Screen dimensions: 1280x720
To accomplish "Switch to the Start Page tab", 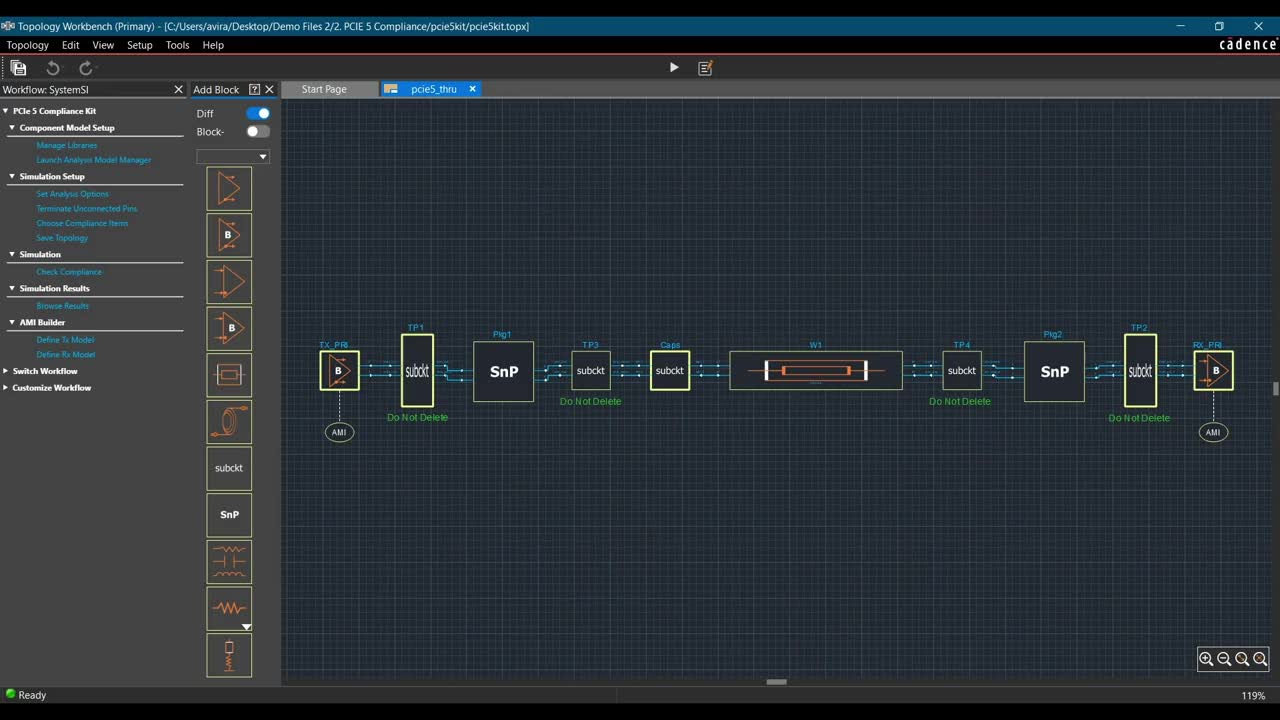I will click(324, 89).
